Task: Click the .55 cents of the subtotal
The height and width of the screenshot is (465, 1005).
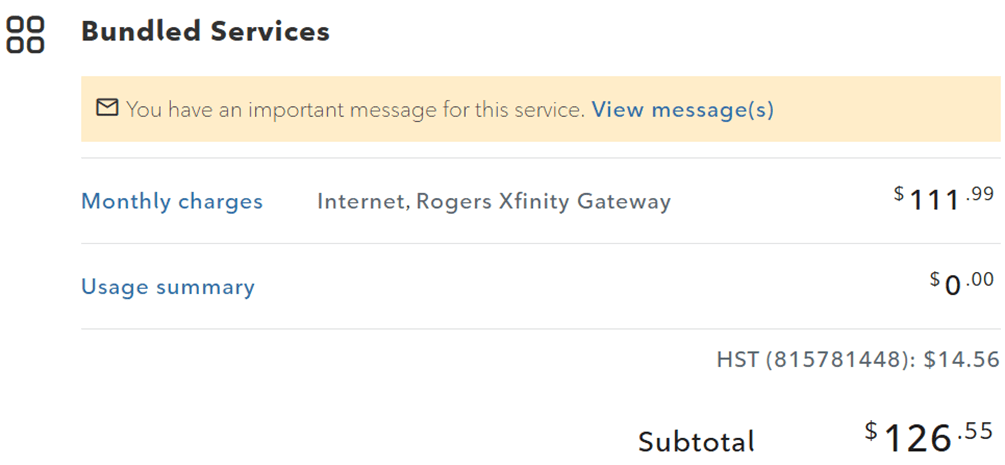Action: tap(975, 431)
